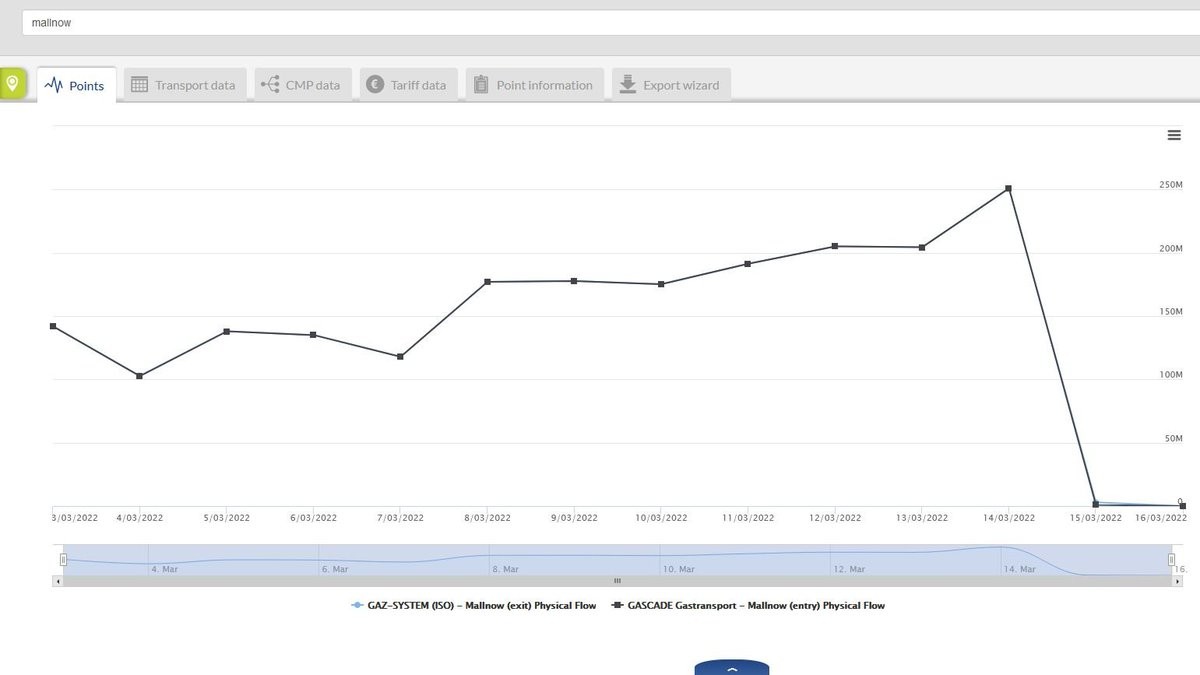The height and width of the screenshot is (675, 1200).
Task: Click the left range navigator handle
Action: 63,560
